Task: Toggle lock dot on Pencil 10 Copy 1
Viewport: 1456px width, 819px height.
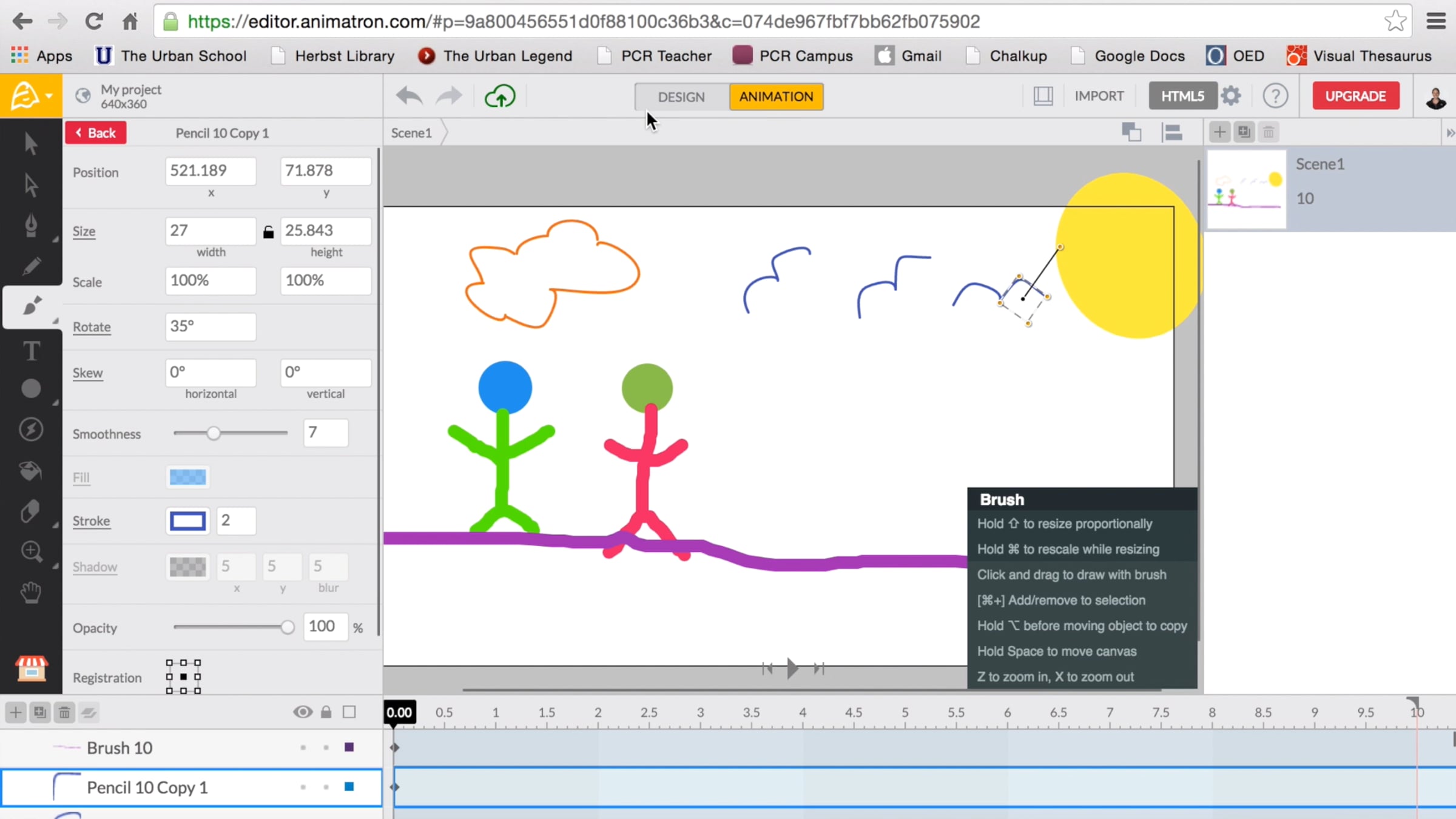Action: (326, 787)
